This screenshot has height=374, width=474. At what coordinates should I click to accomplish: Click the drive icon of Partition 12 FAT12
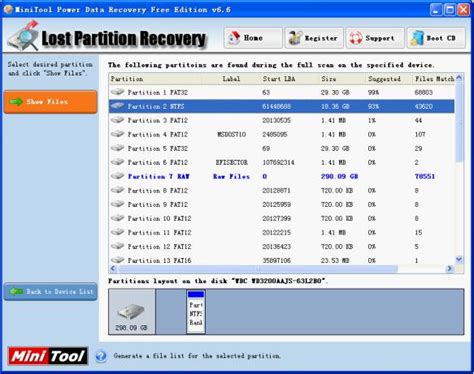coord(117,246)
